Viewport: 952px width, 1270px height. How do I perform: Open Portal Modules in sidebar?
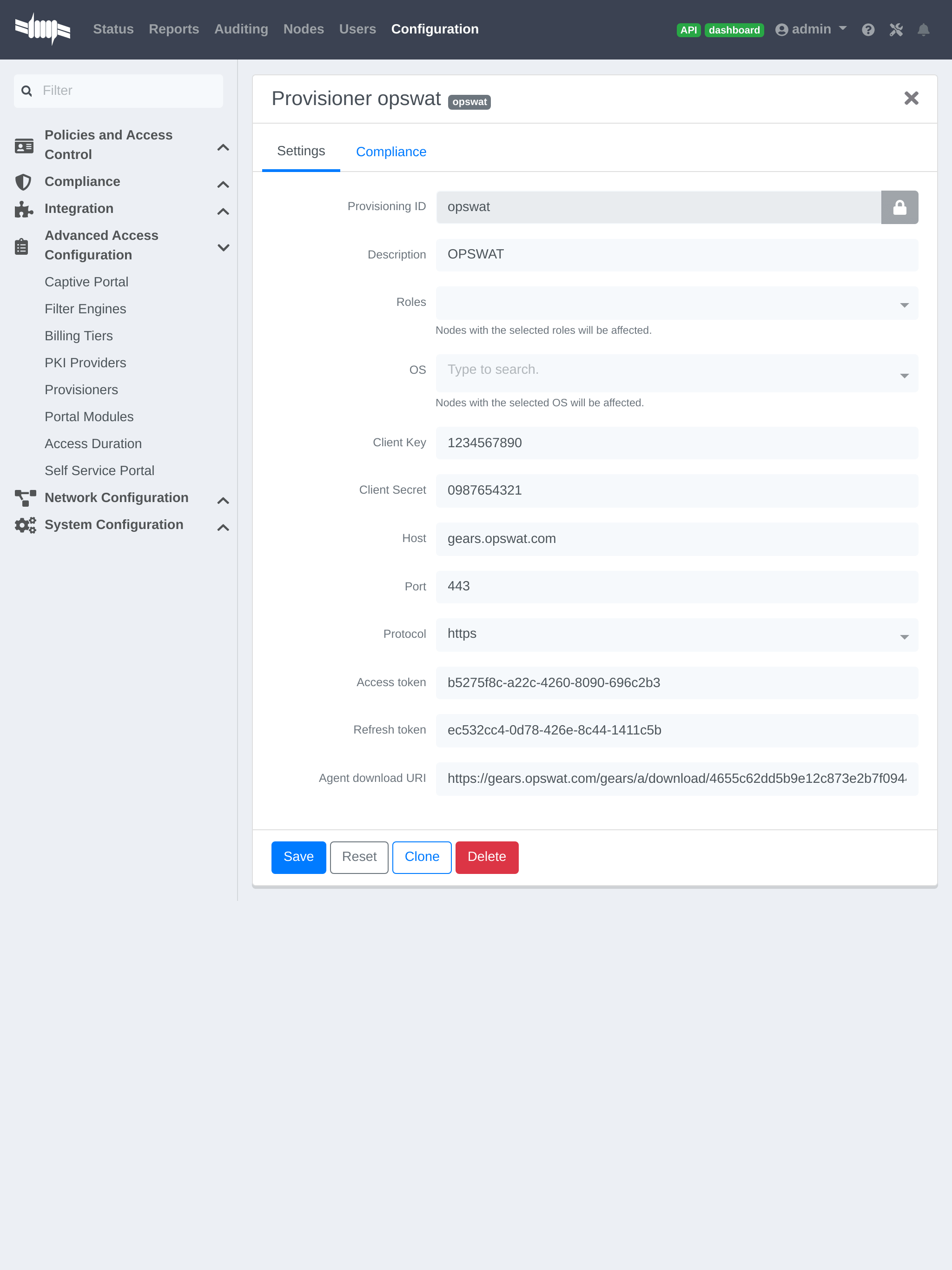89,417
